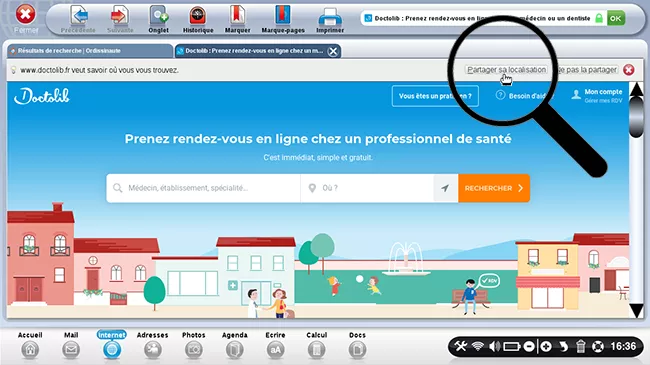Click the curved undo arrow in the tray
650x365 pixels.
[563, 346]
